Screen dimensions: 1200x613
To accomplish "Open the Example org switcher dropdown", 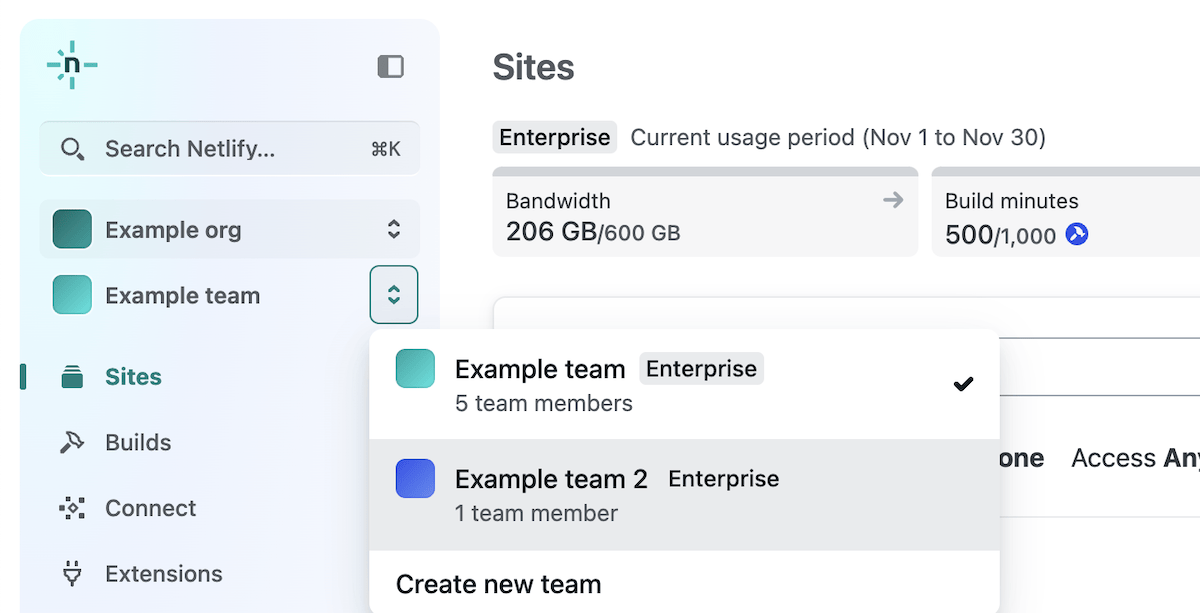I will pos(394,230).
